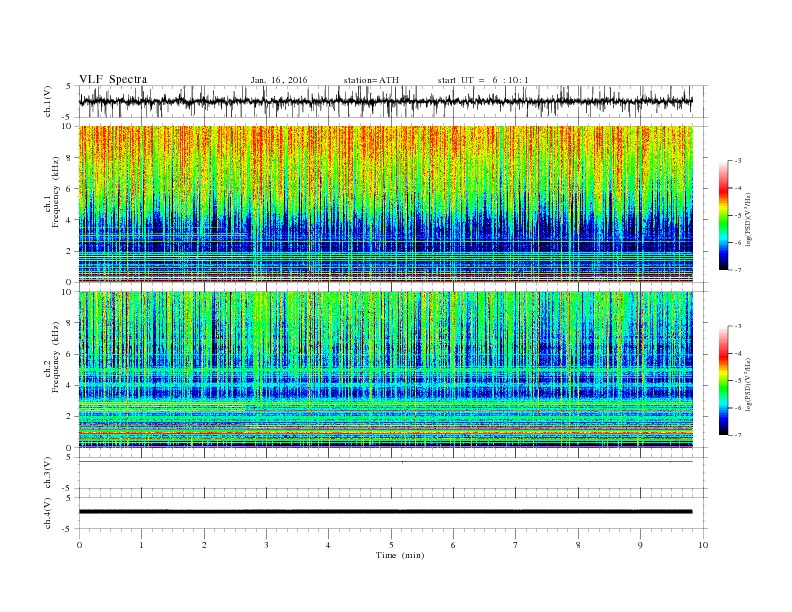Click the "ch.4(V)" axis label

48,513
